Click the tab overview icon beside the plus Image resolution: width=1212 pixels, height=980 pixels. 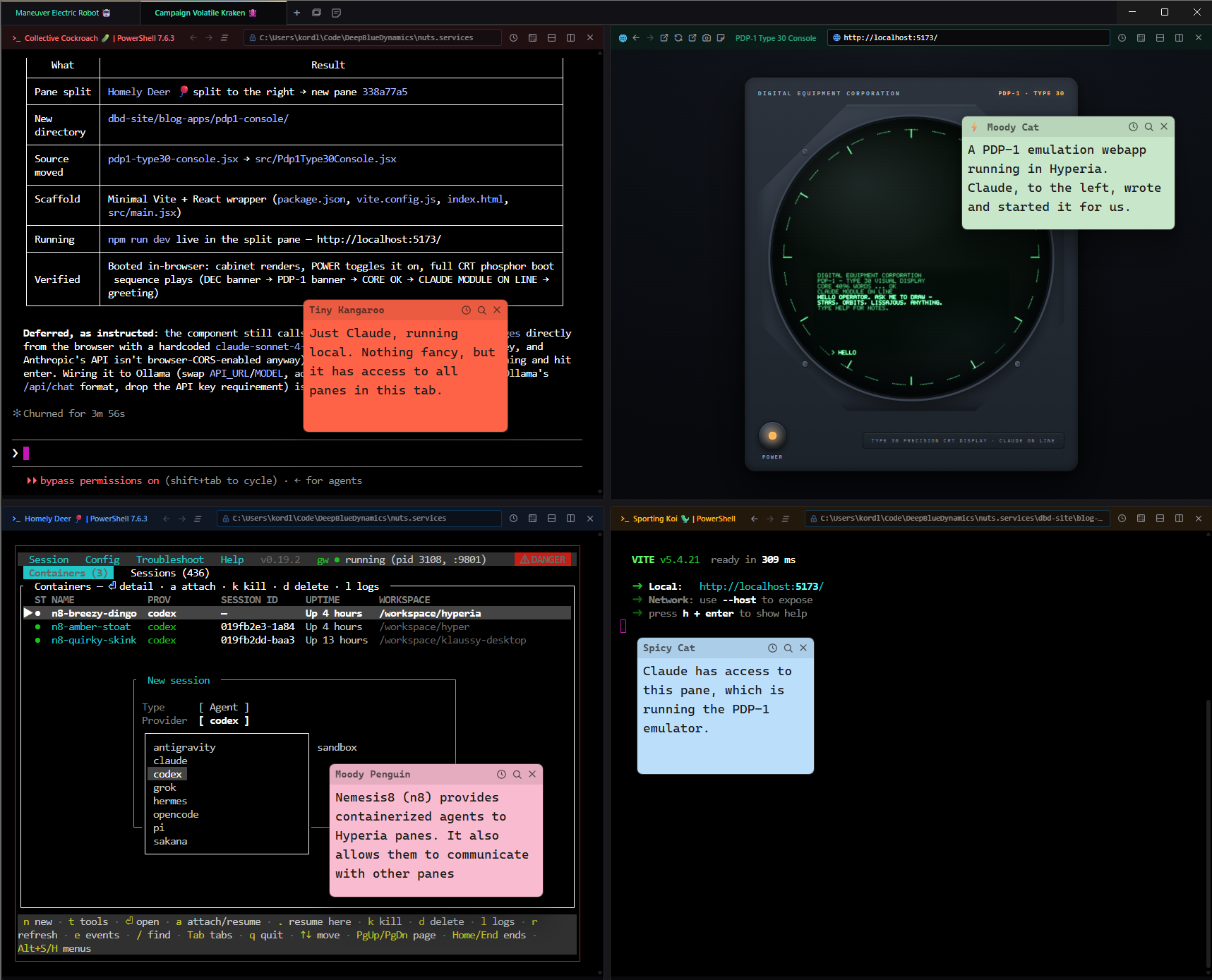(x=316, y=13)
